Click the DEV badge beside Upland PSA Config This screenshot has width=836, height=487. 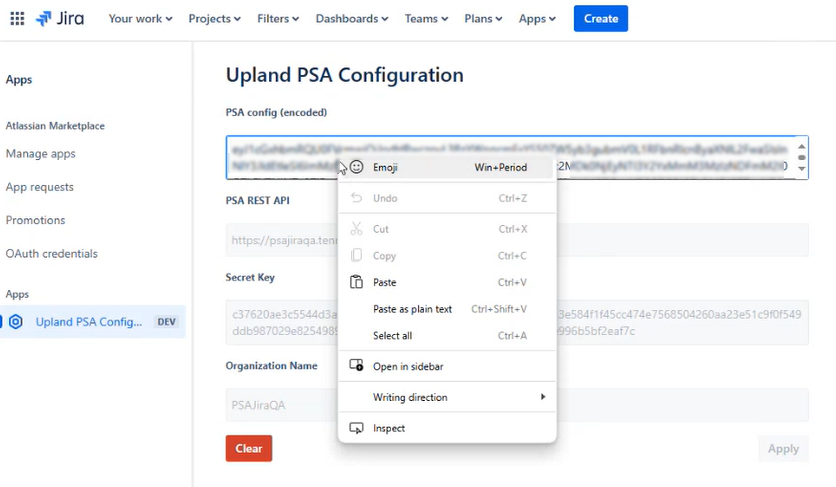click(166, 322)
